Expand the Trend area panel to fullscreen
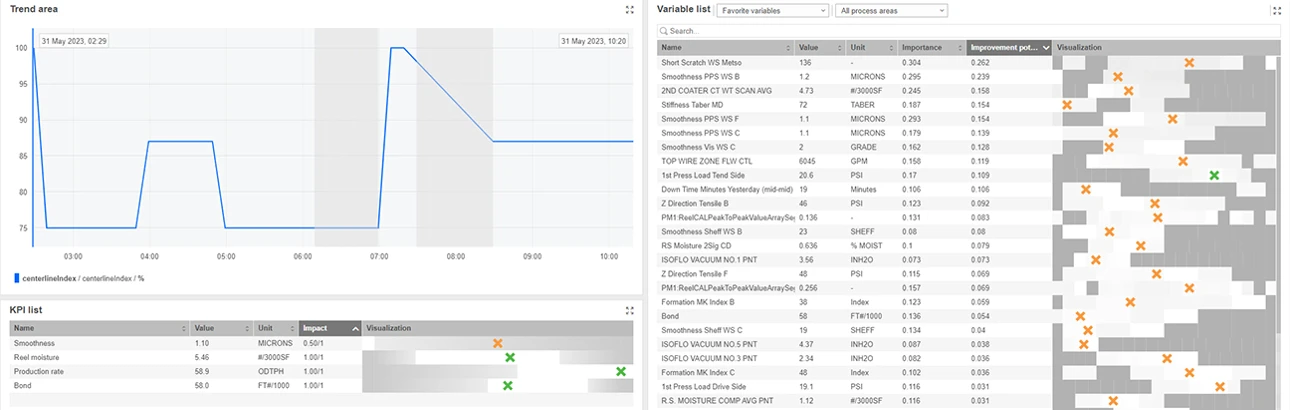The image size is (1290, 410). 629,9
